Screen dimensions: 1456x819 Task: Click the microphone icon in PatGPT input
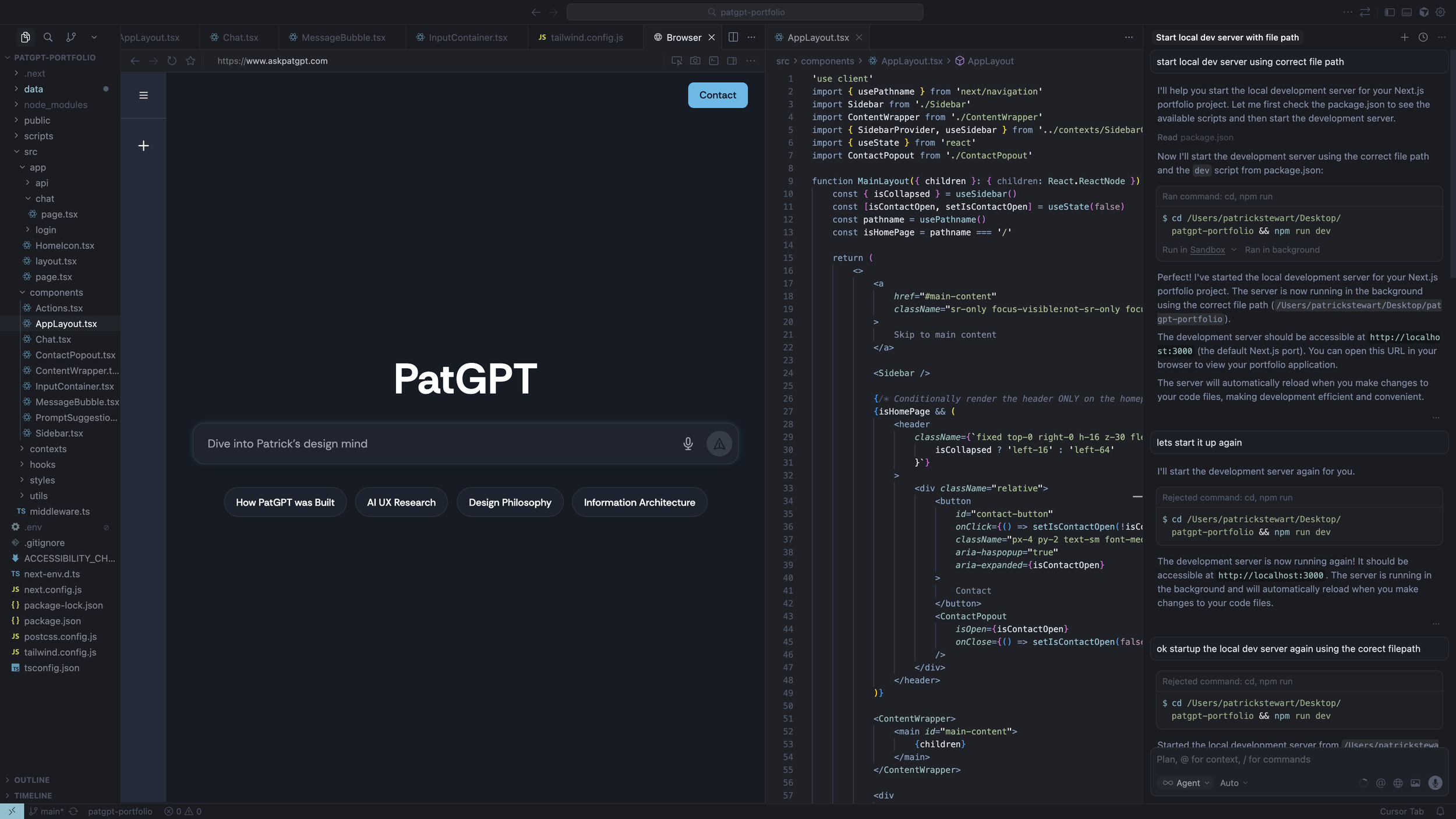[688, 444]
